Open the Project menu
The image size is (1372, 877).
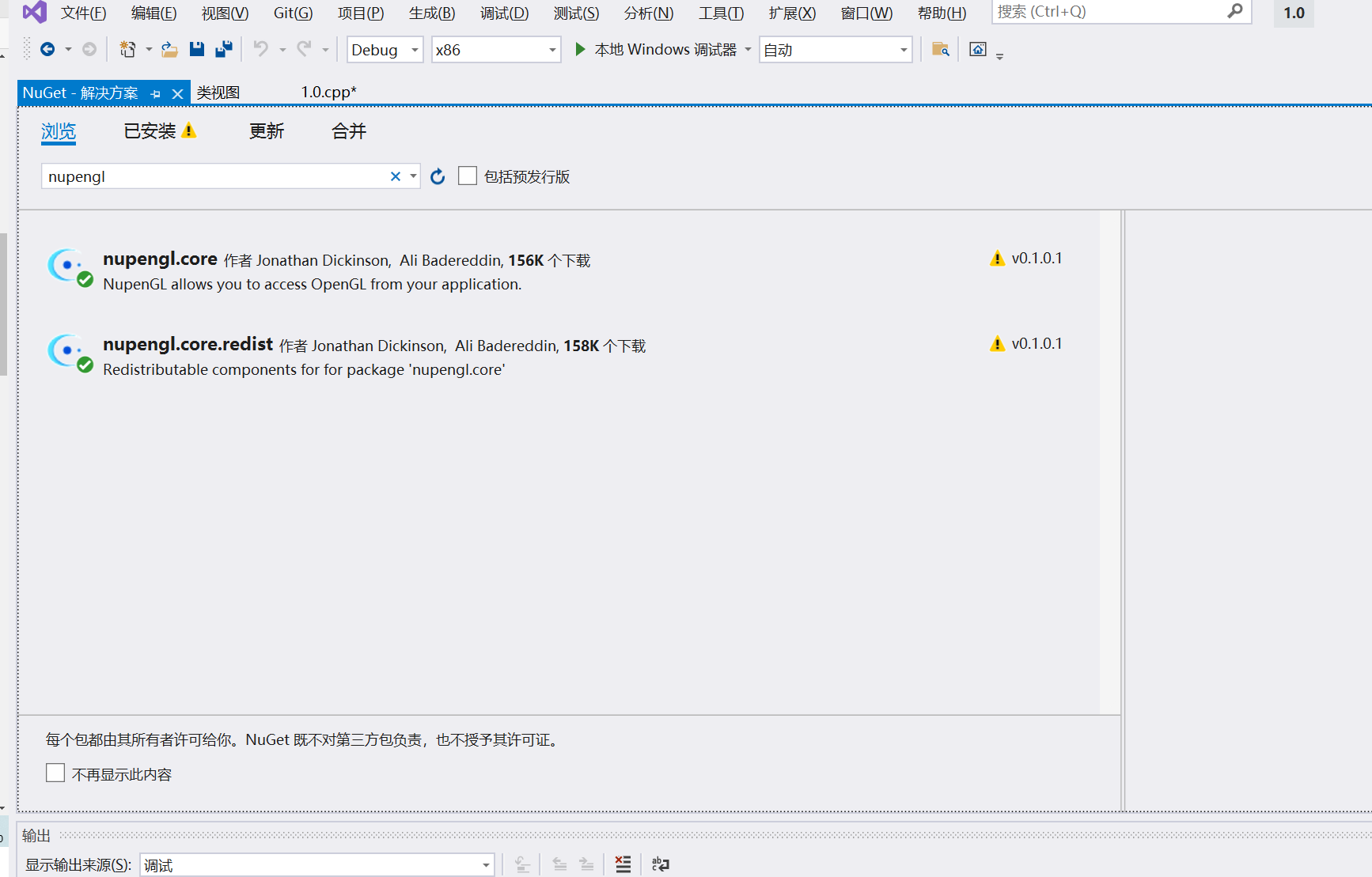[361, 13]
